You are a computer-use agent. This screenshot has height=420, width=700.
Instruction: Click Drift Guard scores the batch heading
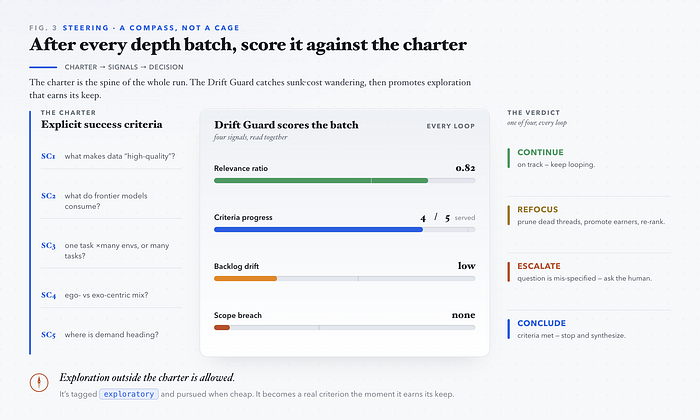click(286, 125)
